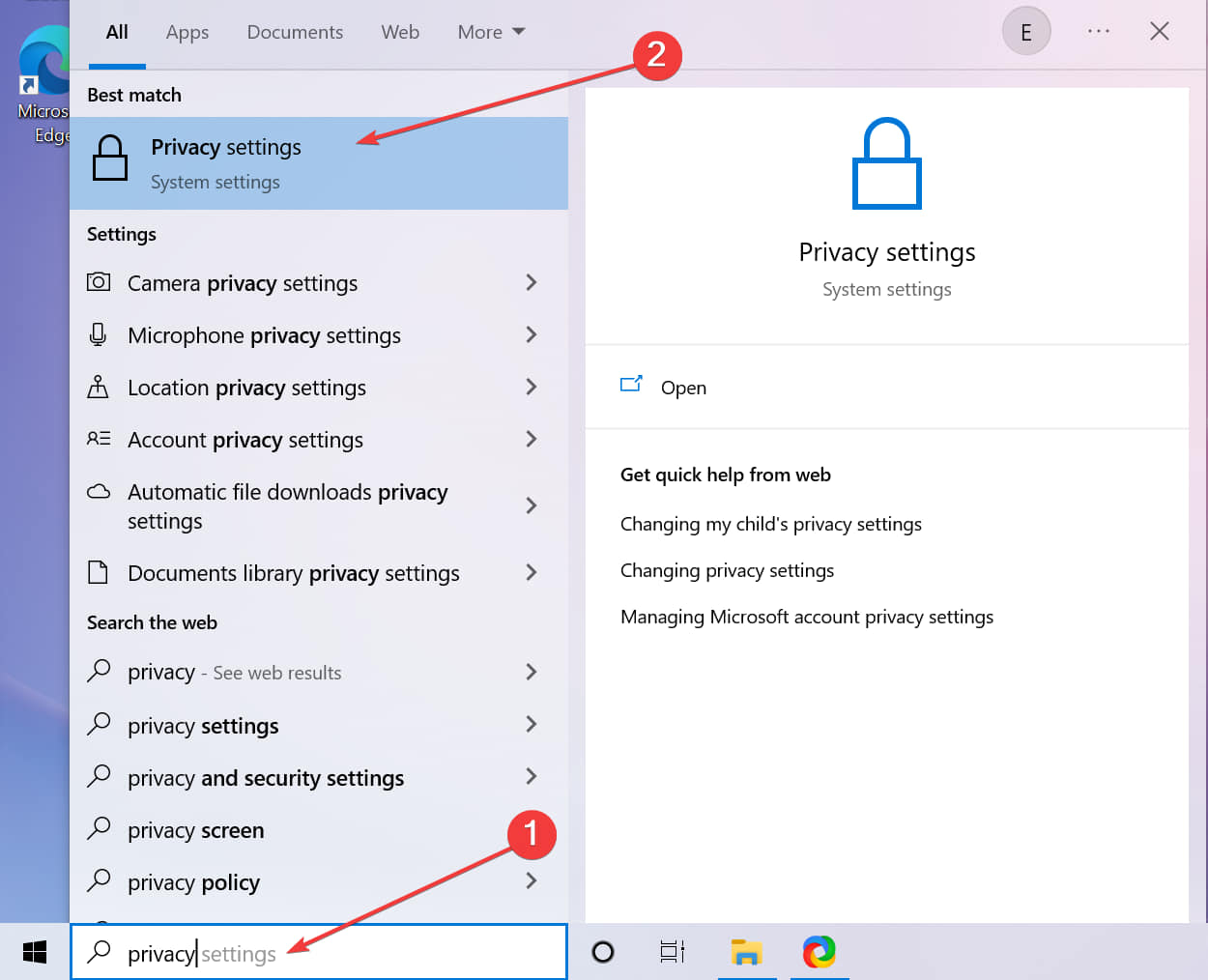
Task: Click Open to launch Privacy settings
Action: pos(683,388)
